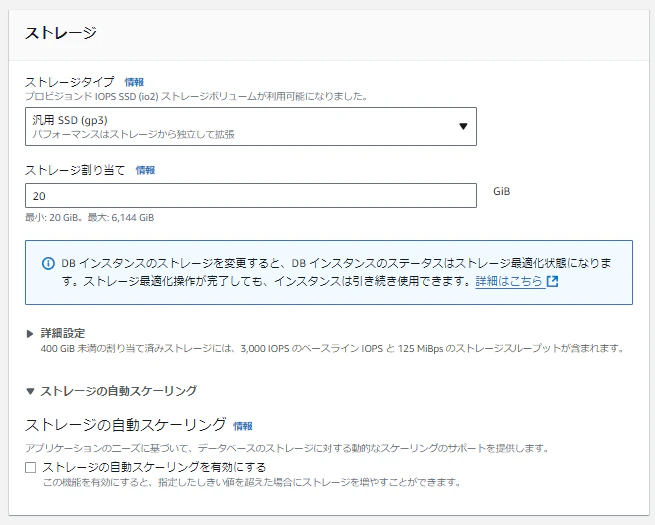Image resolution: width=655 pixels, height=525 pixels.
Task: Click the ストレージ panel heading
Action: point(61,33)
